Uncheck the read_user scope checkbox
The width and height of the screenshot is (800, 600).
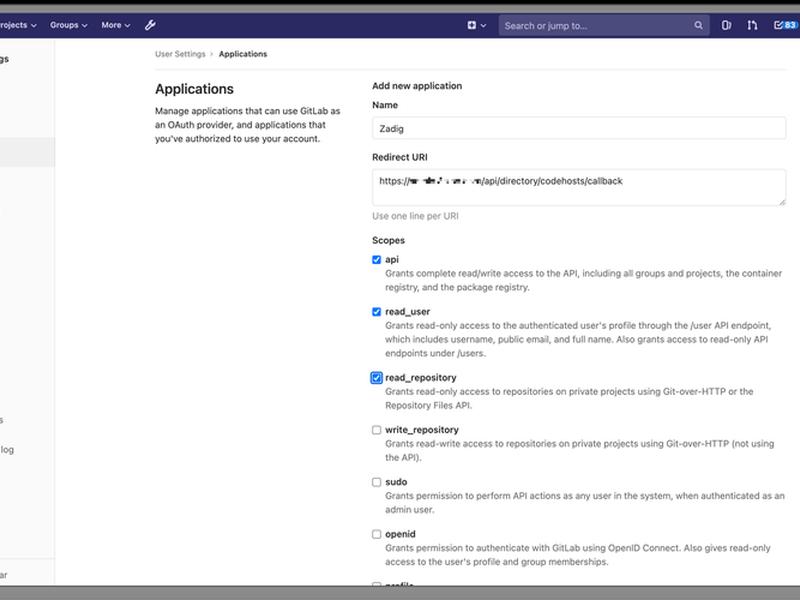click(x=377, y=312)
